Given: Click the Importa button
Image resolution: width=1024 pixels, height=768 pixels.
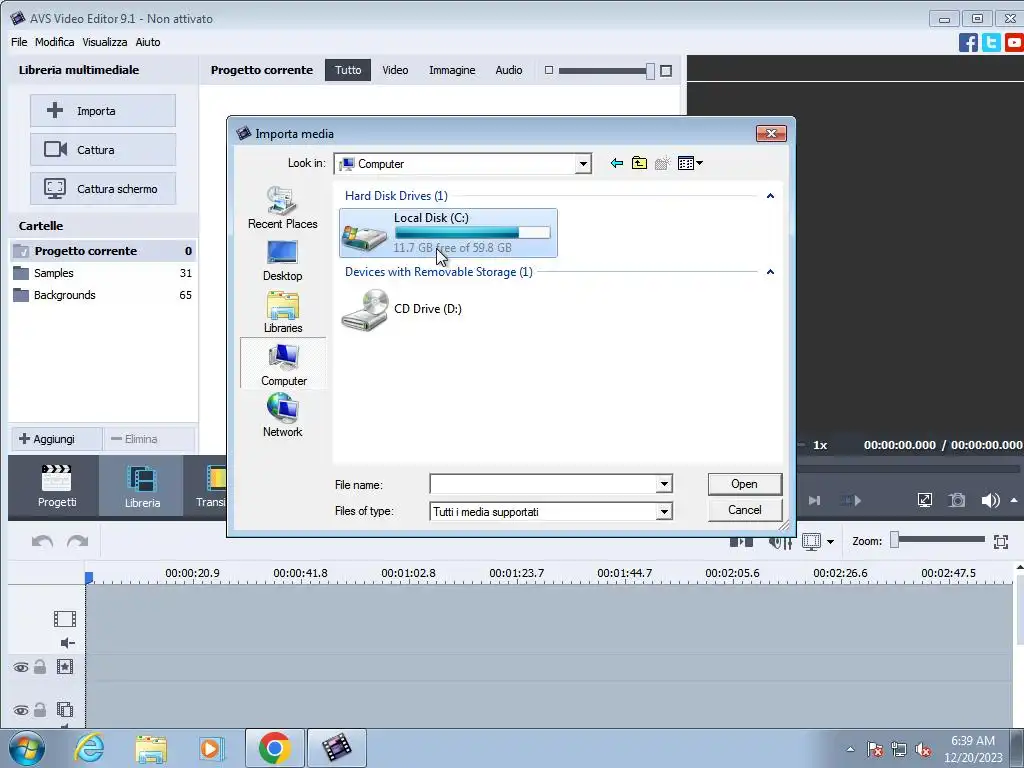Looking at the screenshot, I should pyautogui.click(x=103, y=110).
